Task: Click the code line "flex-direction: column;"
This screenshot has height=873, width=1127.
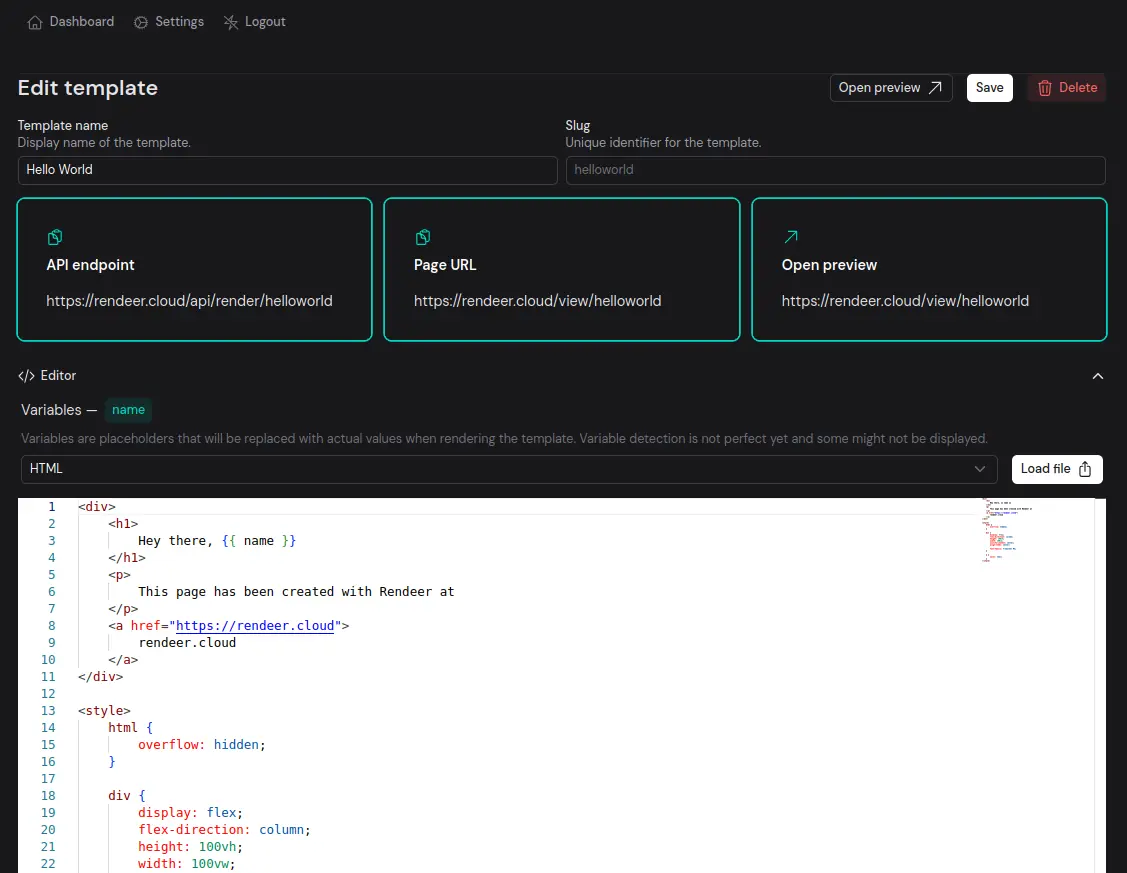Action: click(x=224, y=830)
